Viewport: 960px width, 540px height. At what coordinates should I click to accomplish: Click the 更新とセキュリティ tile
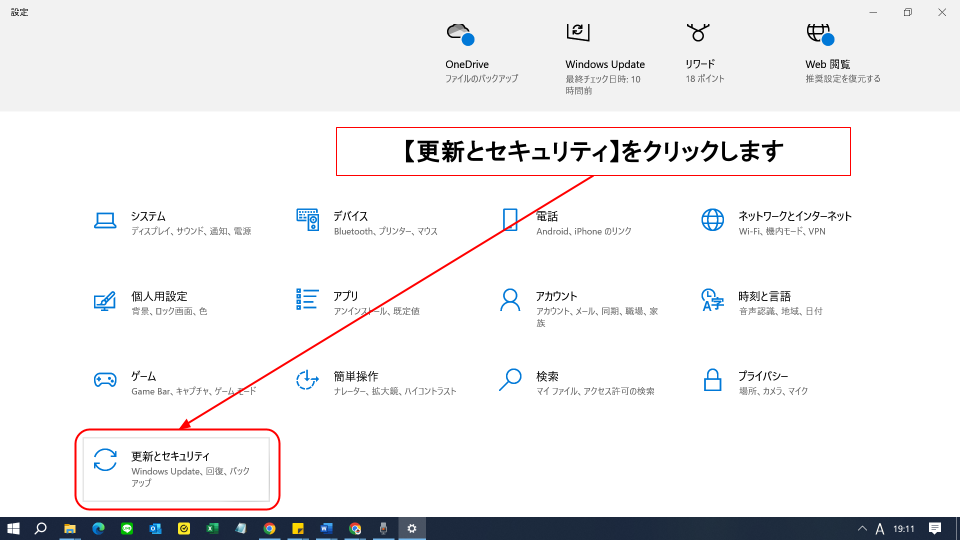pos(176,468)
